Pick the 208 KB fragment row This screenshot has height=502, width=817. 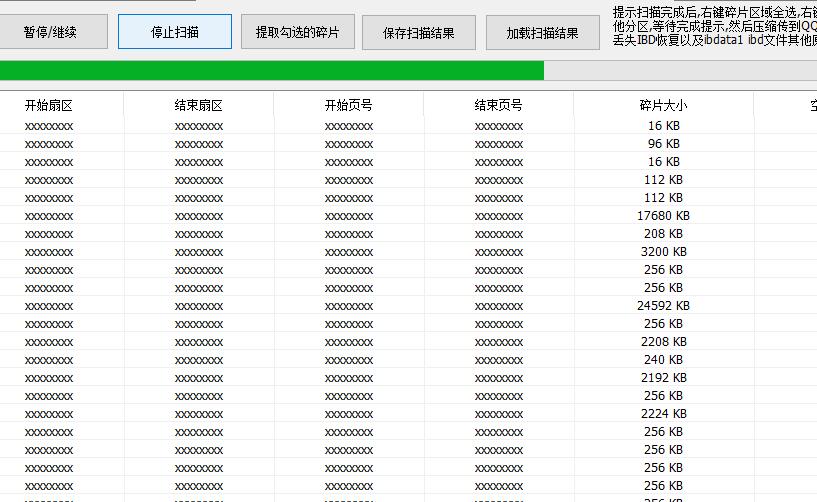663,234
